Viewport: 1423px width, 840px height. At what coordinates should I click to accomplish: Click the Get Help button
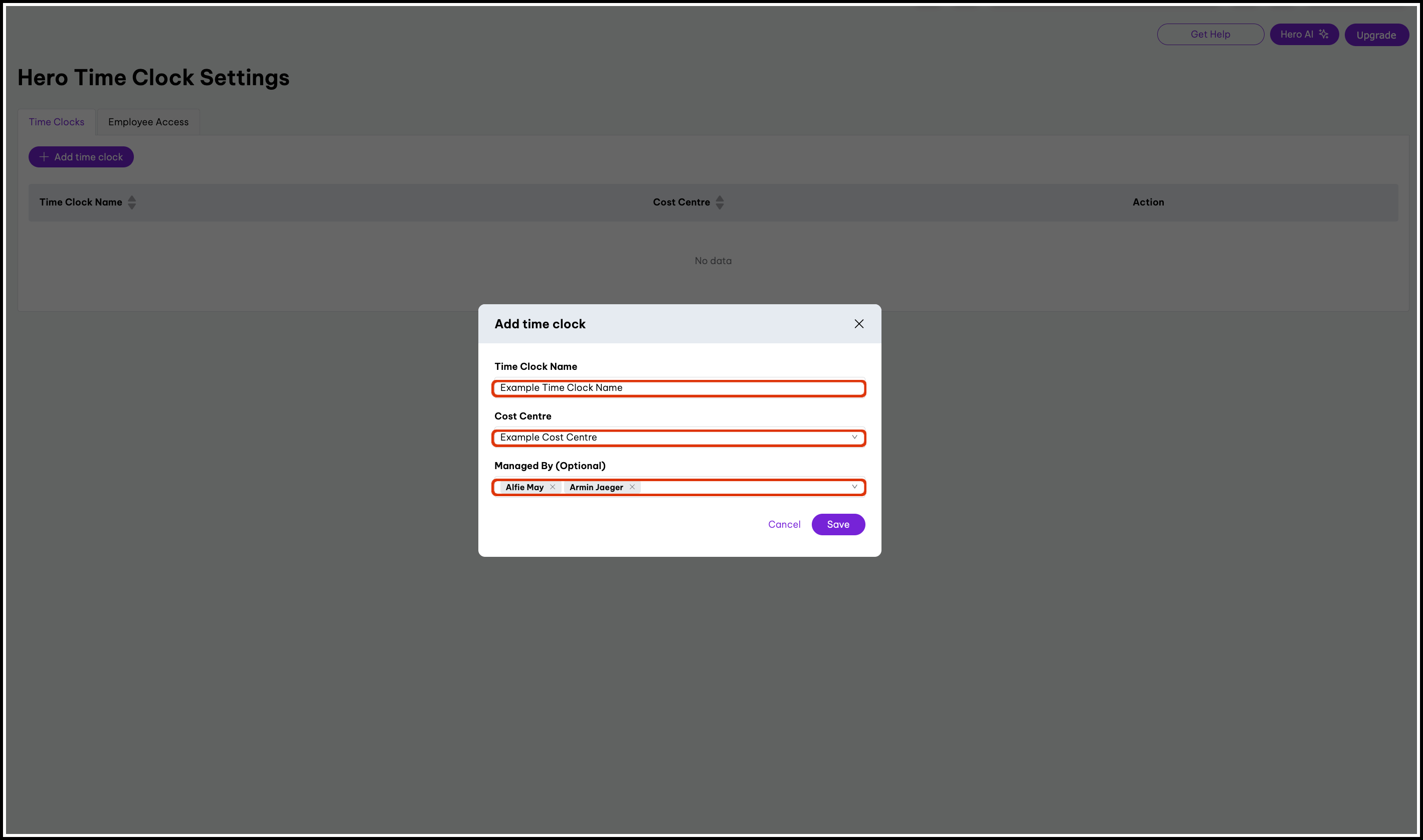(1210, 35)
